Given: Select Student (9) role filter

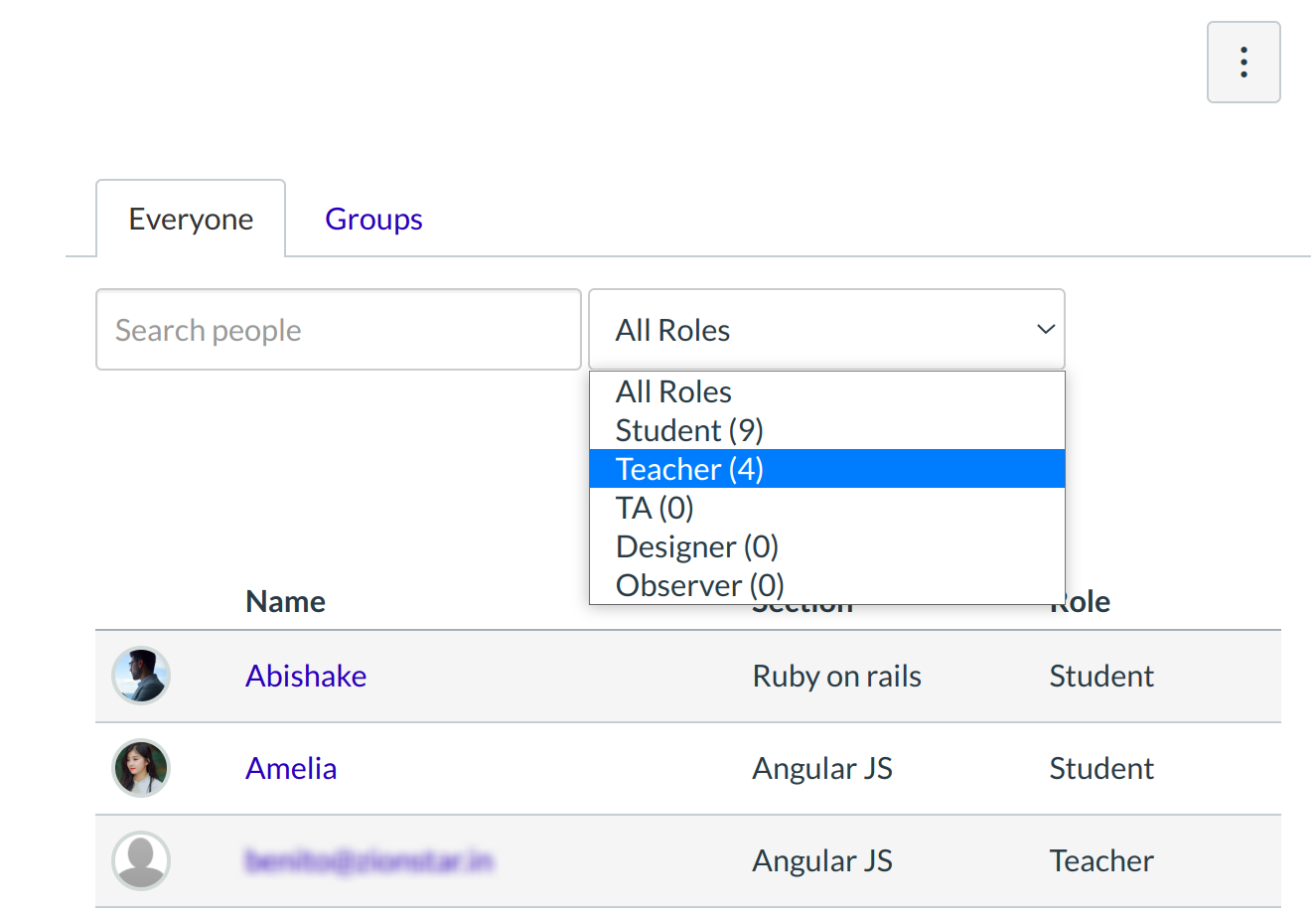Looking at the screenshot, I should [x=689, y=430].
